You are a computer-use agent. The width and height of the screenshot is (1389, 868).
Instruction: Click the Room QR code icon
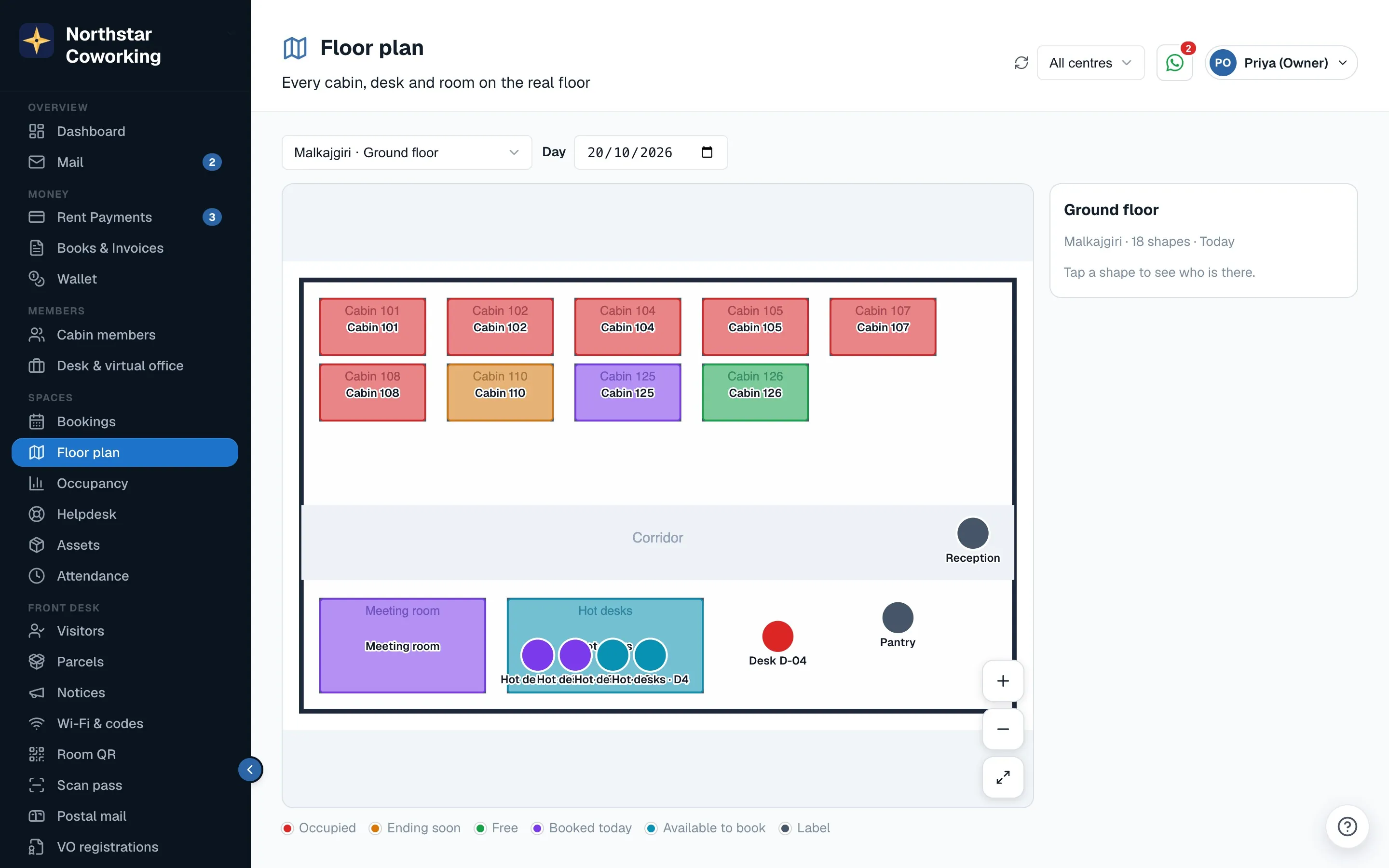click(x=37, y=755)
